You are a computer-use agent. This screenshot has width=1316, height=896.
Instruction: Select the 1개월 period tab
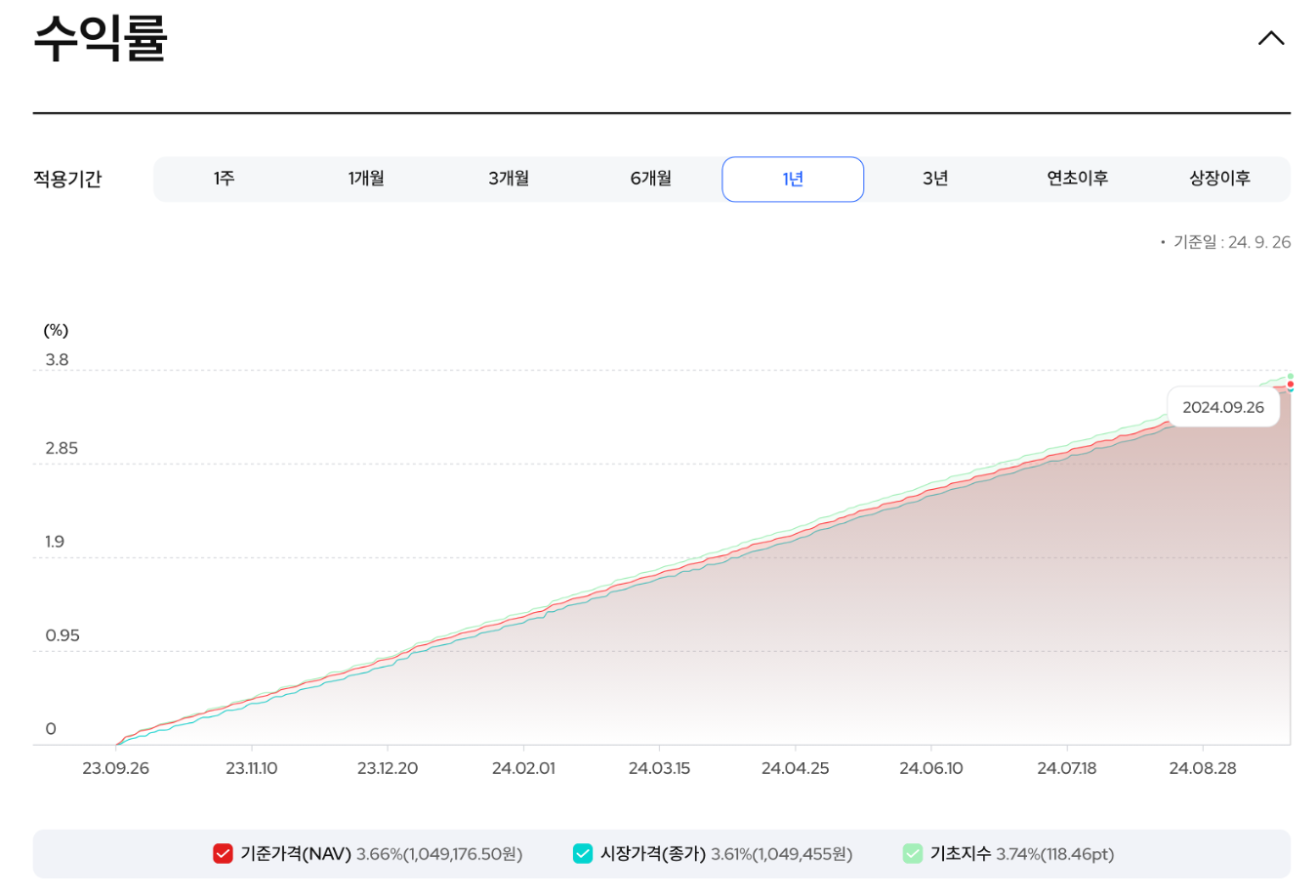pyautogui.click(x=366, y=179)
